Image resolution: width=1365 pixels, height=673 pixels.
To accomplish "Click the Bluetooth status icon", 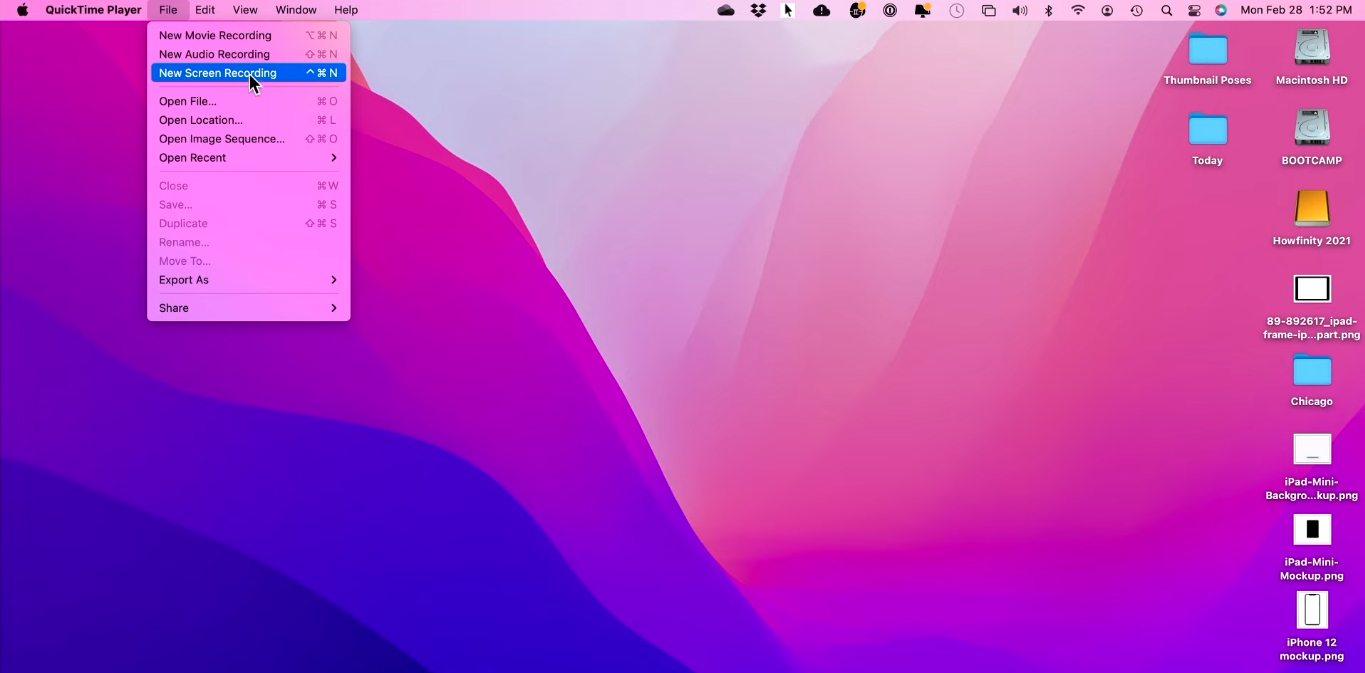I will click(1048, 10).
